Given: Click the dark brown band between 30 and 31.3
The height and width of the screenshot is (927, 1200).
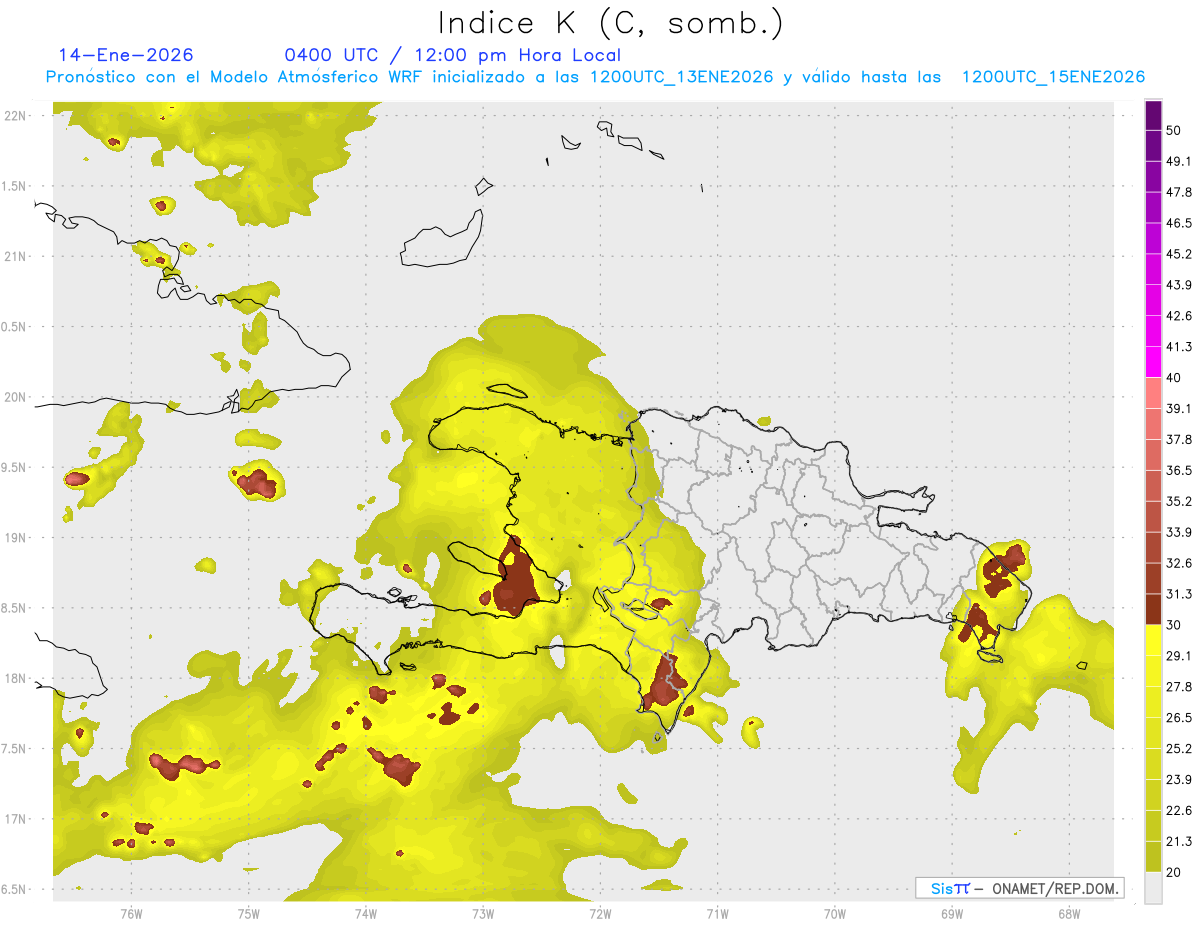Looking at the screenshot, I should (1153, 609).
